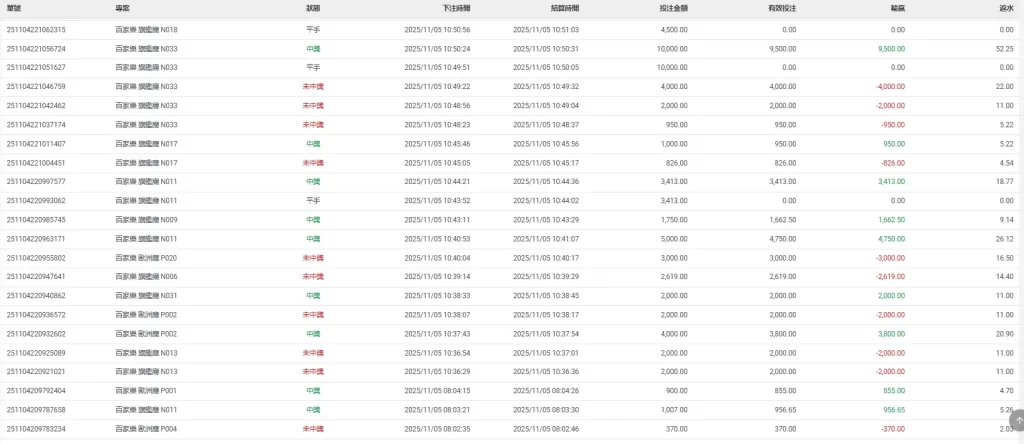Click the 輸贏 column header
This screenshot has height=444, width=1024.
pyautogui.click(x=891, y=7)
